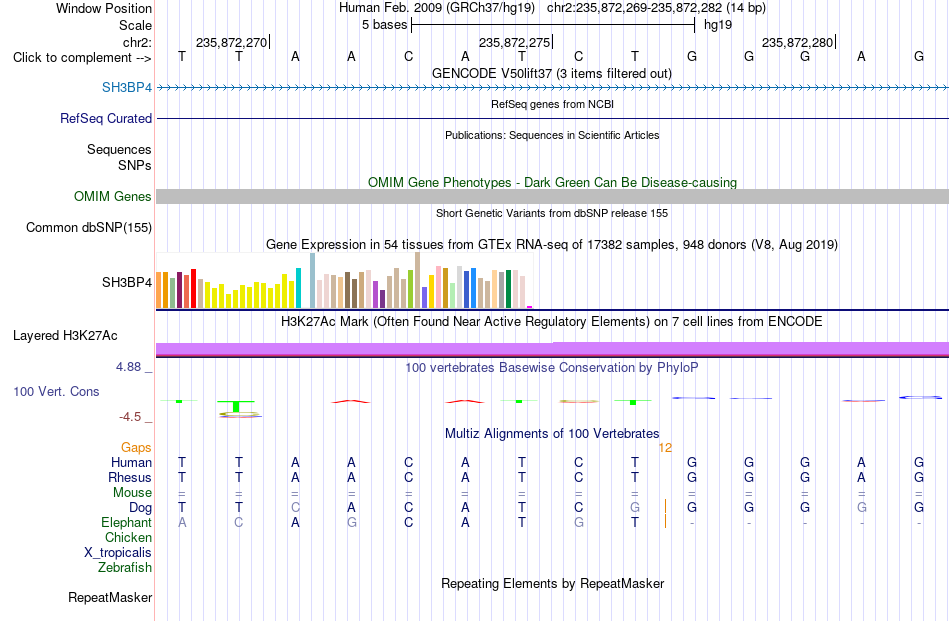Click the 4.88 PhyloP upper limit value
Screen dimensions: 950x621
(x=128, y=367)
